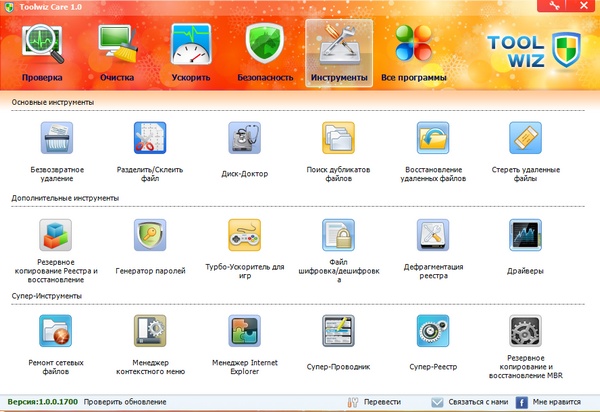Click the Стереть удаленные файлы icon

click(525, 138)
